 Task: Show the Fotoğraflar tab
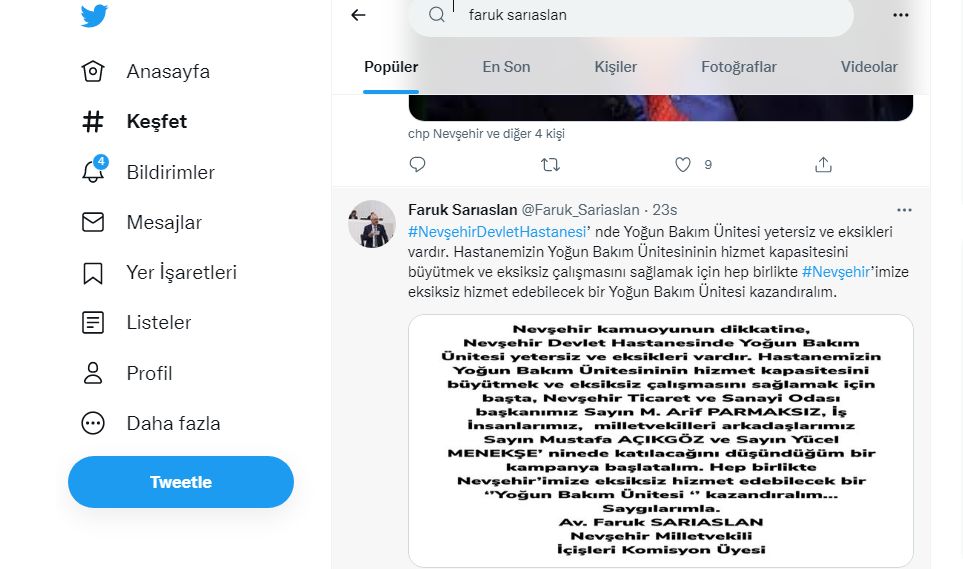tap(738, 67)
